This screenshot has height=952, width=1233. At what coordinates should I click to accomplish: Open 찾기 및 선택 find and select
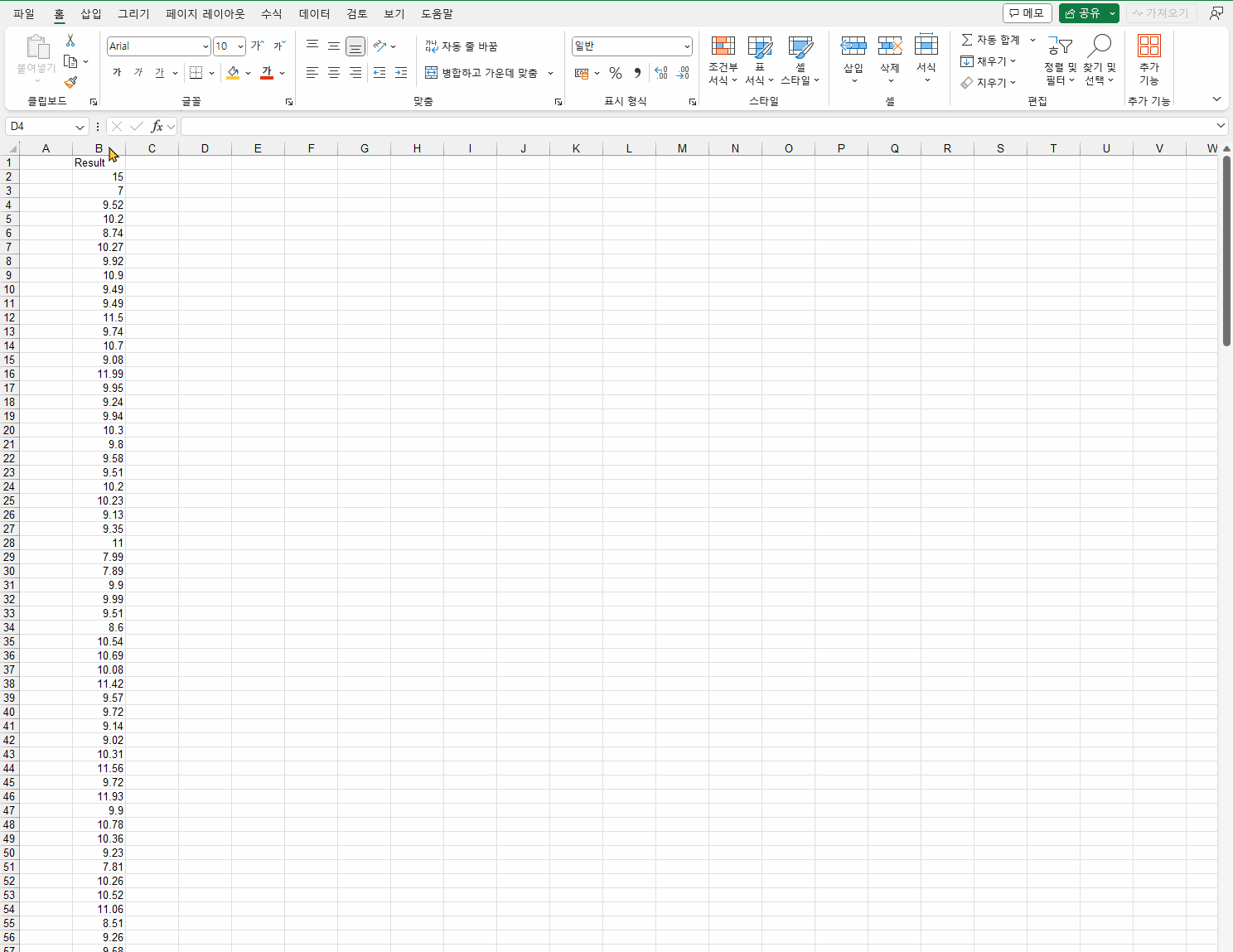(1100, 60)
